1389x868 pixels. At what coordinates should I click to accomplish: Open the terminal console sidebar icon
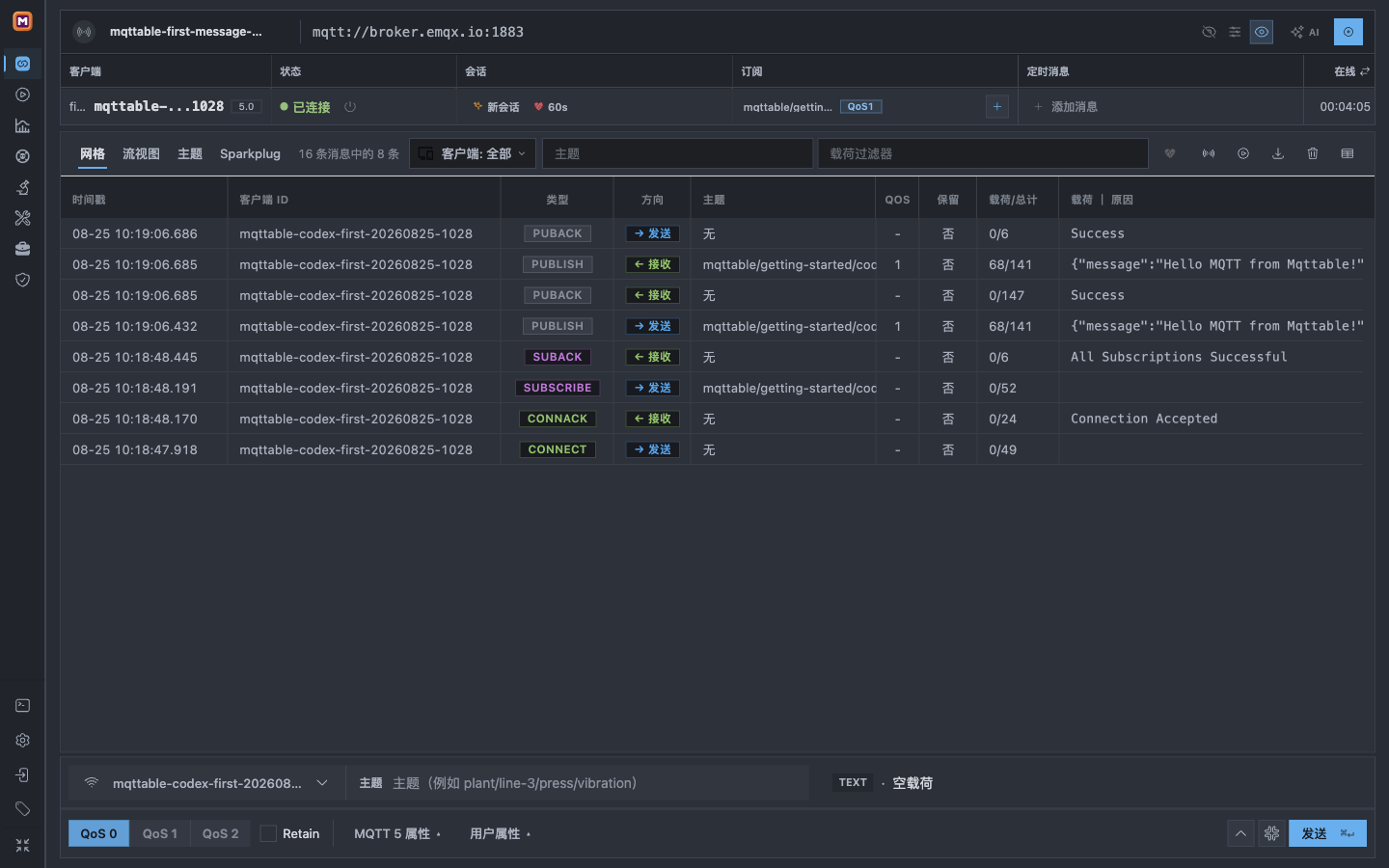point(22,706)
